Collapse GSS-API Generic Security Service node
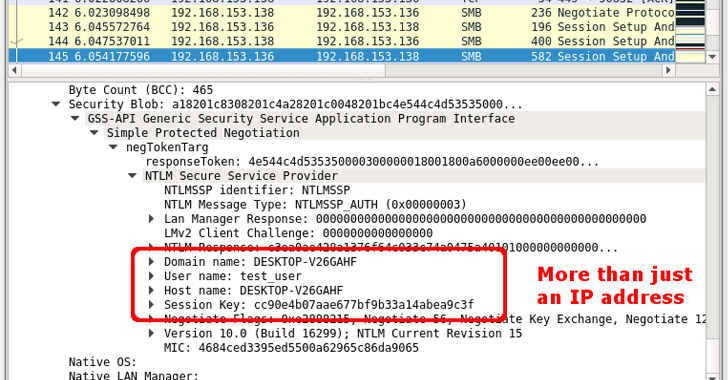 tap(75, 118)
